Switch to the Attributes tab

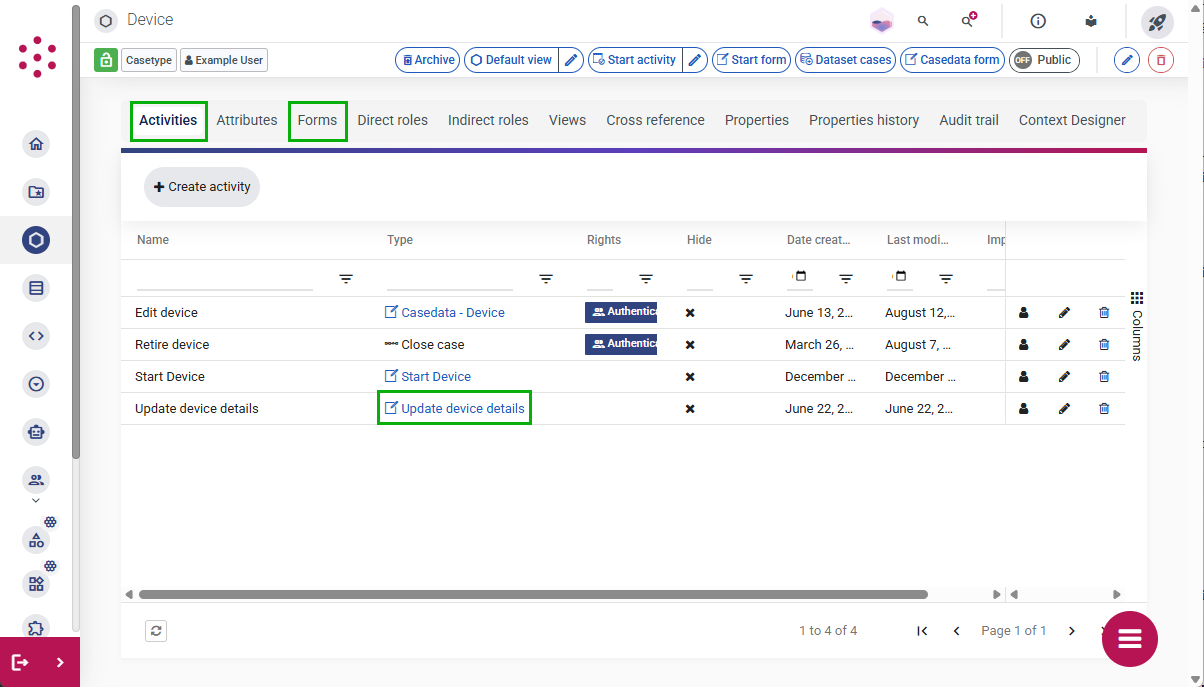pos(247,120)
